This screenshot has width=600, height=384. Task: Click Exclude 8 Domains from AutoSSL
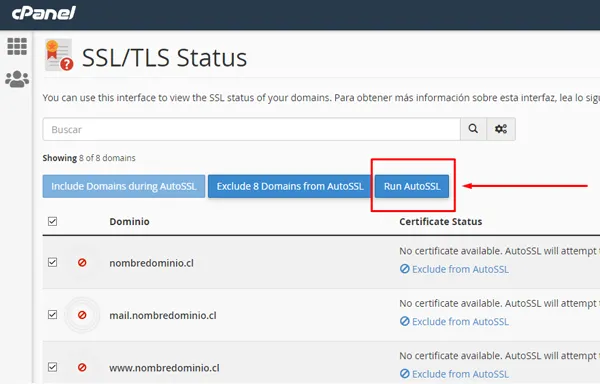(x=290, y=186)
